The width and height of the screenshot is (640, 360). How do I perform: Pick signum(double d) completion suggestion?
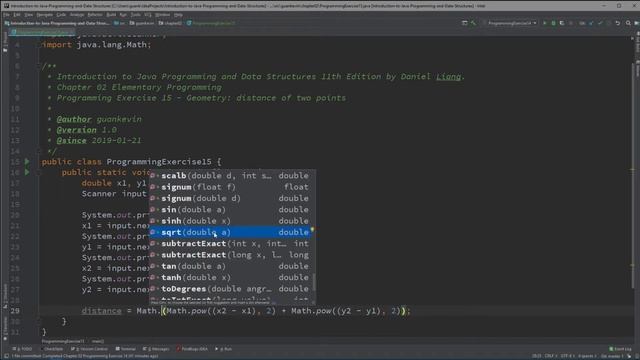[x=231, y=198]
